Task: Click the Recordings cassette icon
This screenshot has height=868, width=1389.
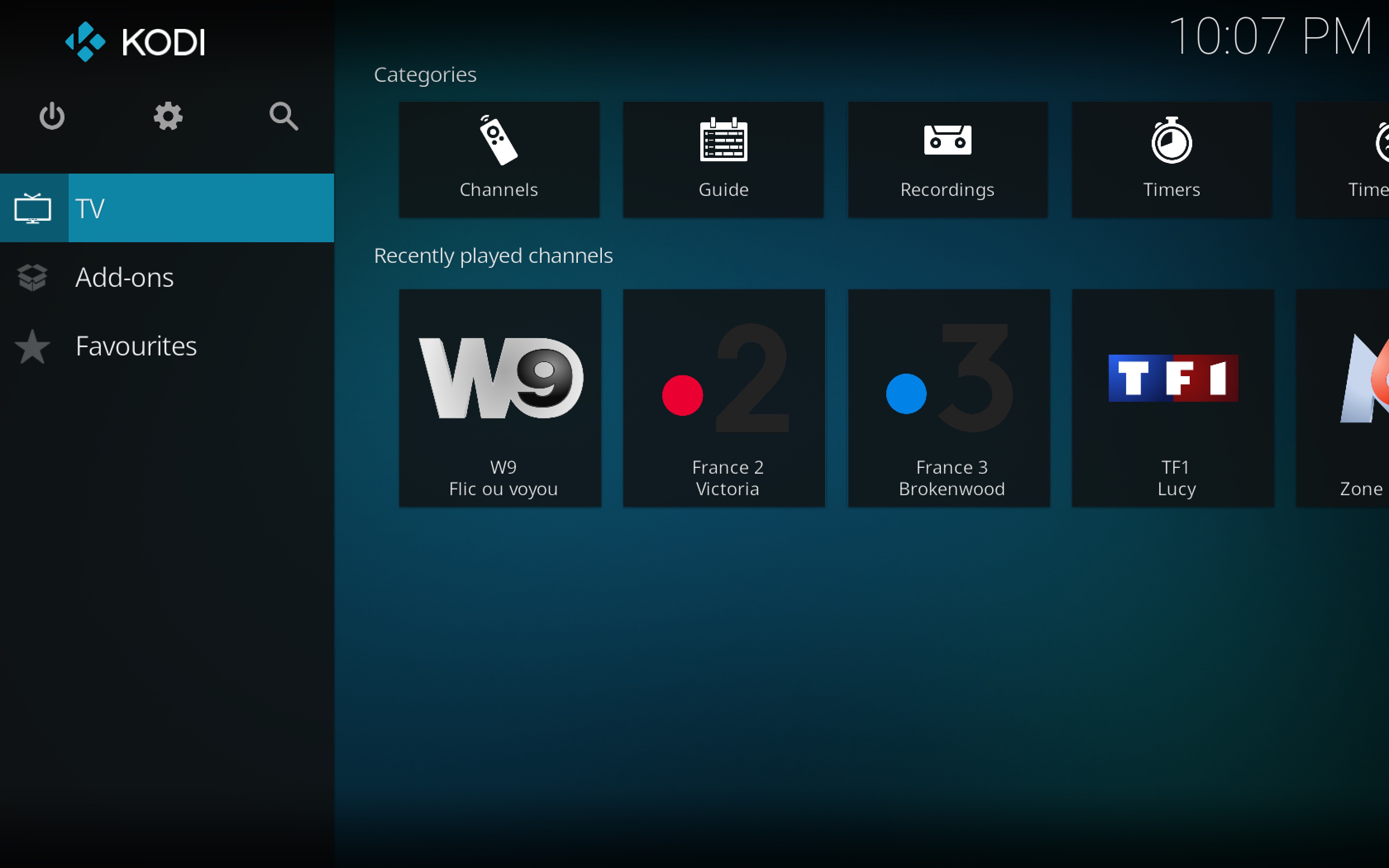Action: 947,140
